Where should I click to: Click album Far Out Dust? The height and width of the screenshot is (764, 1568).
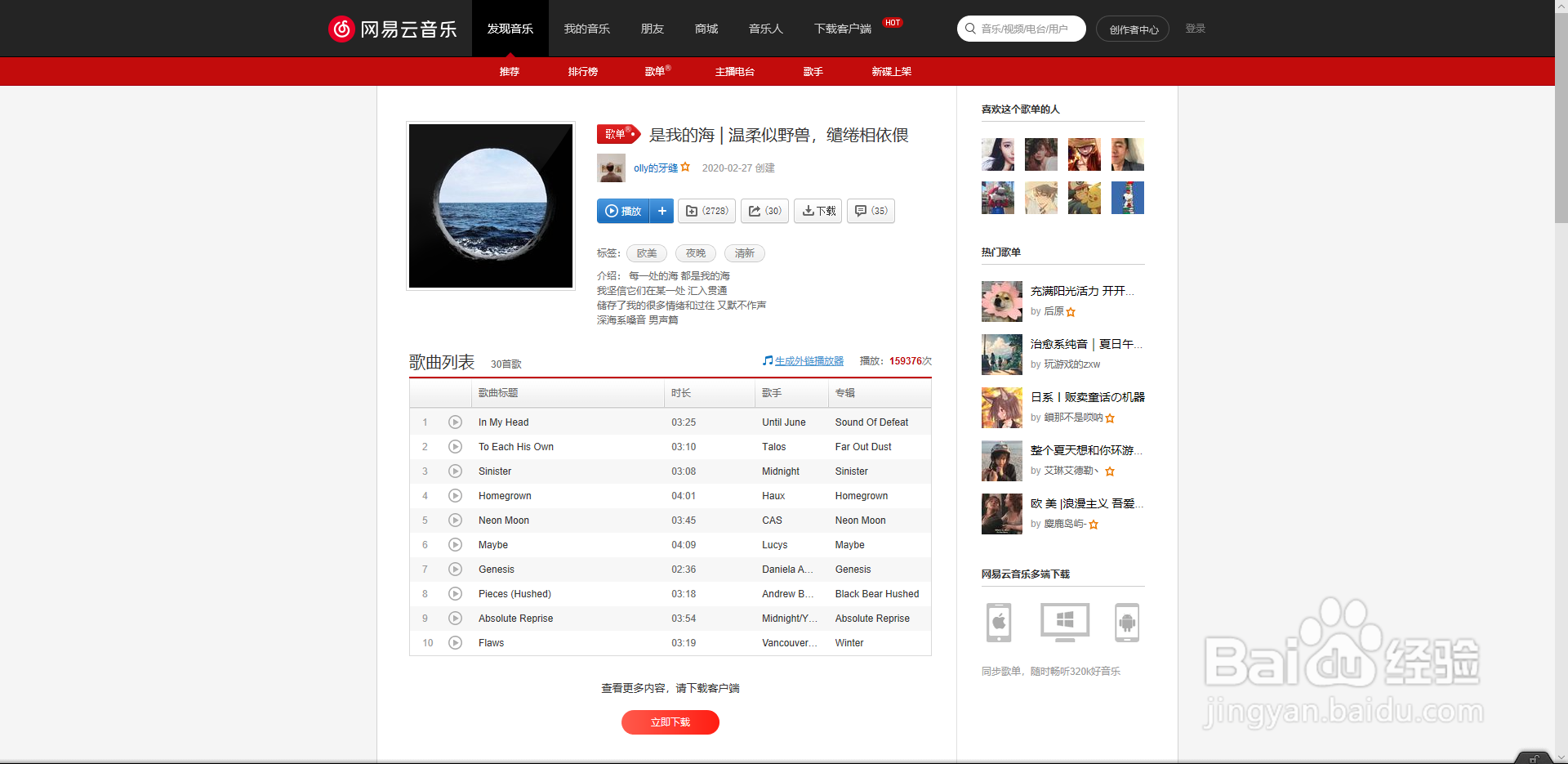tap(863, 447)
